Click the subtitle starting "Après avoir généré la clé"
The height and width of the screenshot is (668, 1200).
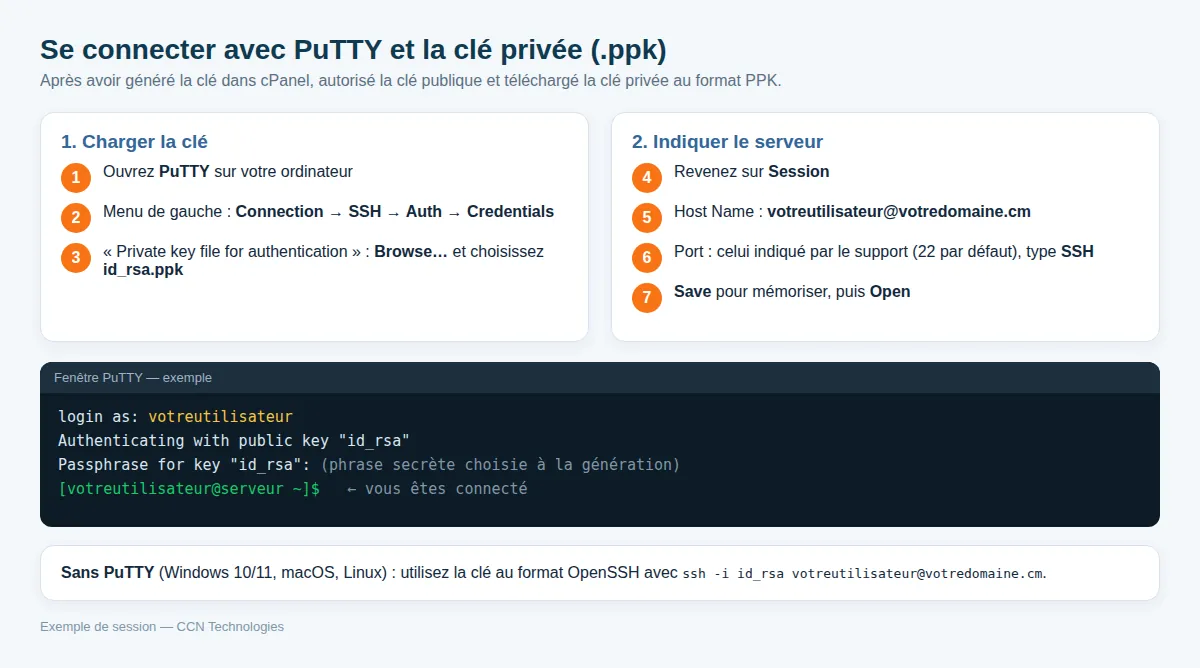tap(411, 81)
